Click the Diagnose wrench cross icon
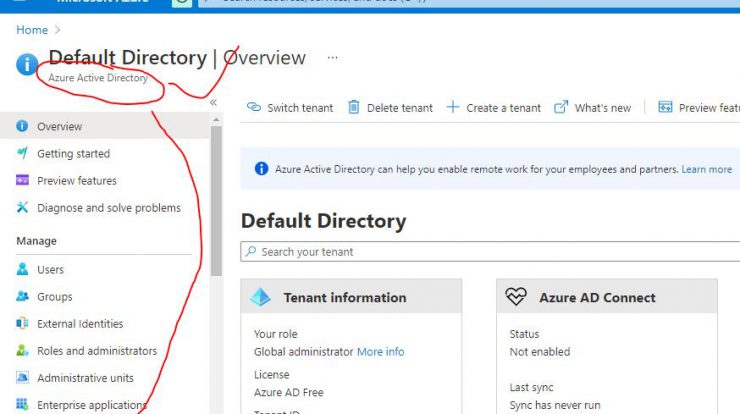The height and width of the screenshot is (414, 740). click(22, 207)
